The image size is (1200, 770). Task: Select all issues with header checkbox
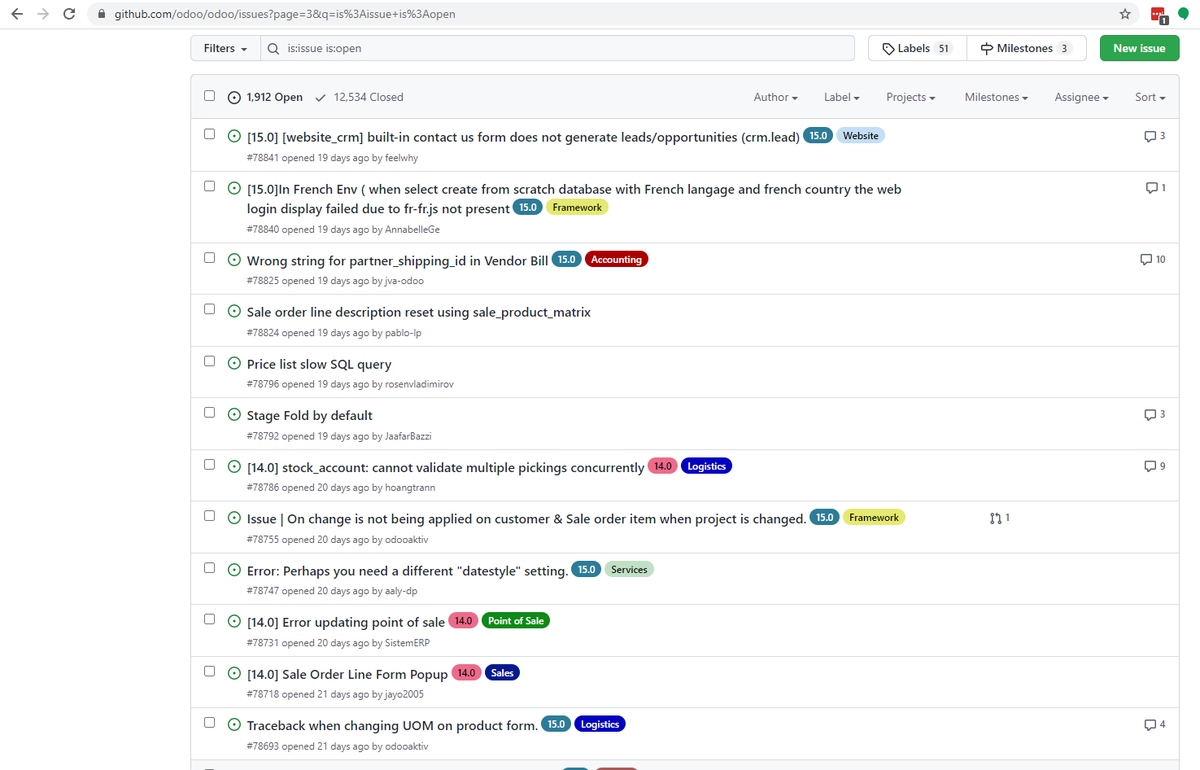209,96
